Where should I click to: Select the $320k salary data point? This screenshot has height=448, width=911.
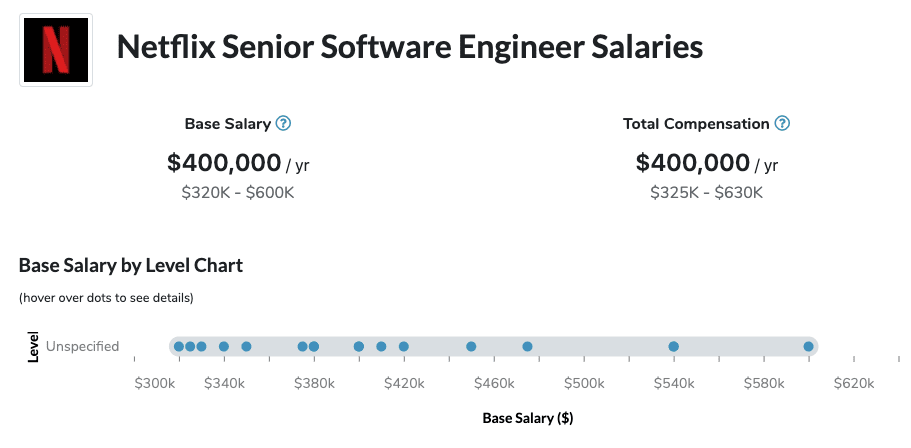pos(179,347)
